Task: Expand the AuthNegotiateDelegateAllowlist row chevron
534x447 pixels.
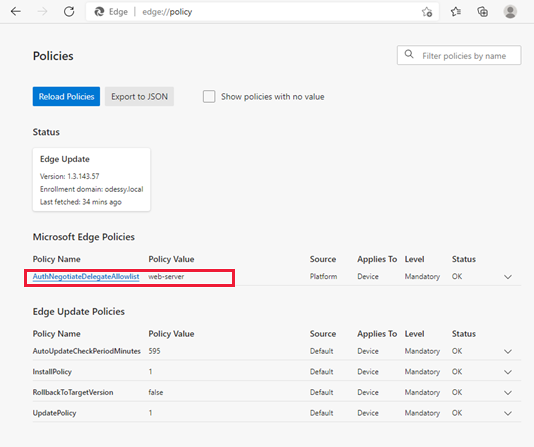Action: [x=508, y=277]
